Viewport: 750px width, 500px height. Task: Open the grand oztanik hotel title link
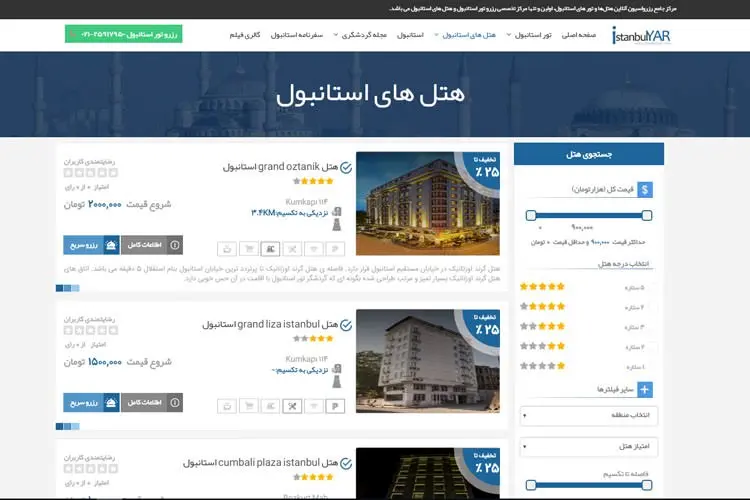coord(280,167)
